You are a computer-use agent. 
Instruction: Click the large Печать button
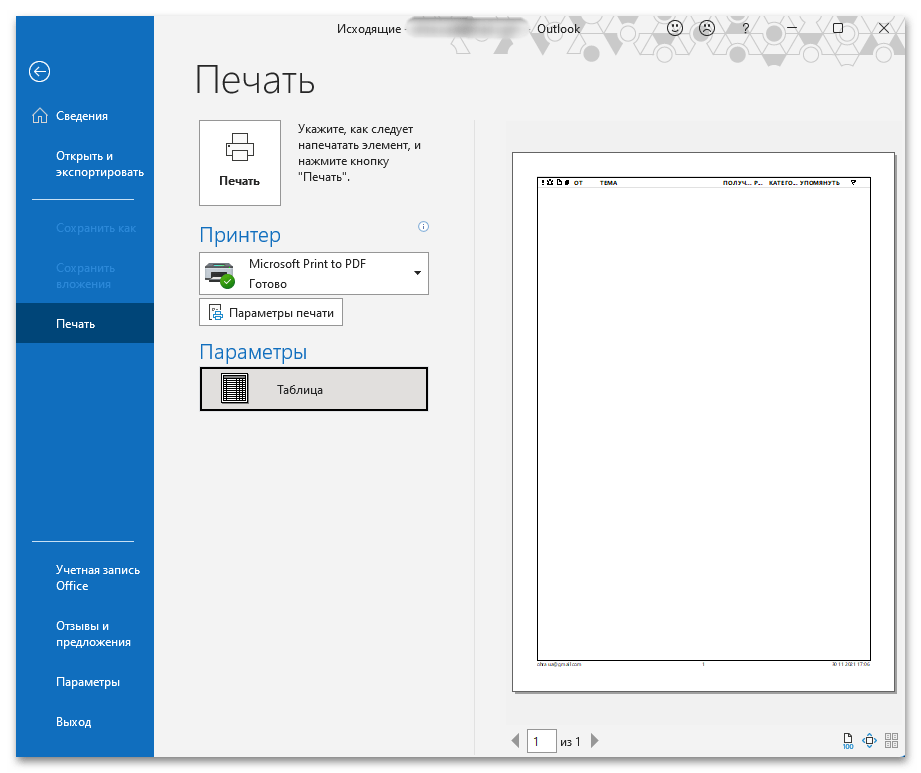240,163
